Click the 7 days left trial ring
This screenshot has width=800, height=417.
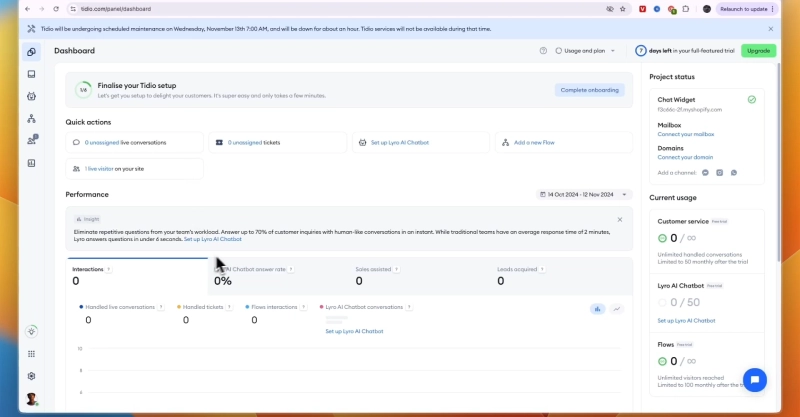click(640, 51)
